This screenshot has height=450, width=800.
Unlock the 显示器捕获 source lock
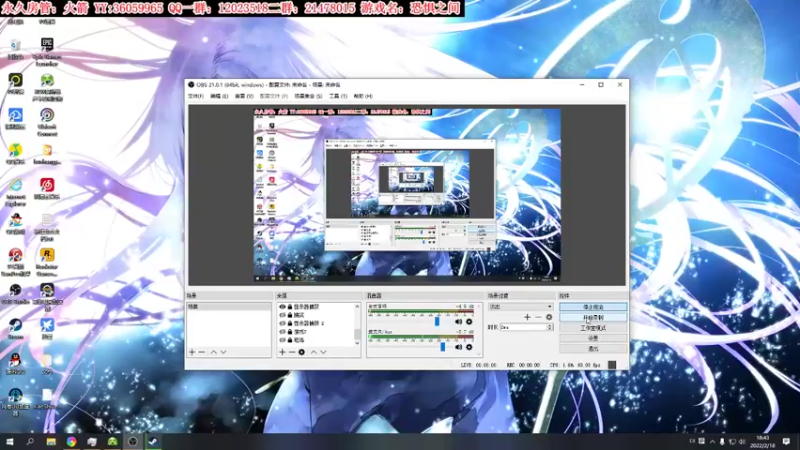[x=290, y=307]
